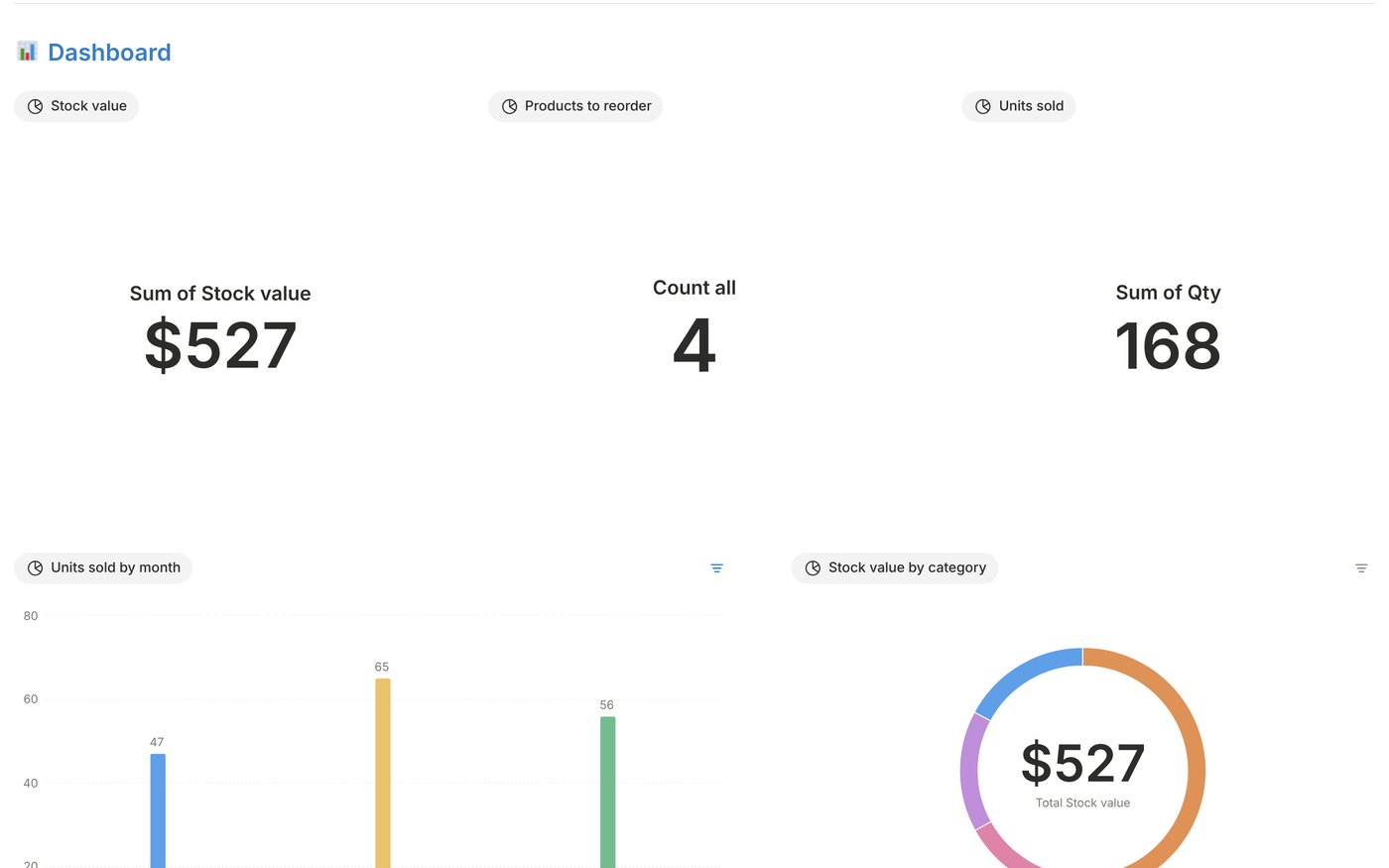
Task: Click the $527 total in the donut center
Action: [x=1083, y=763]
